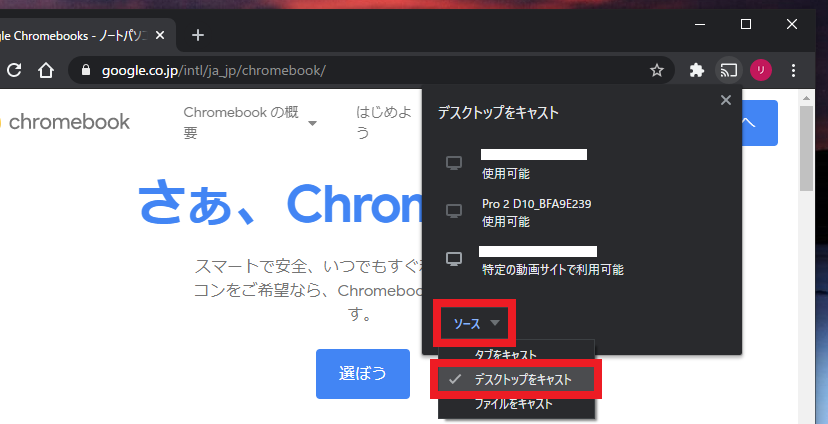Viewport: 828px width, 424px height.
Task: Select the checked デスクトップをキャスト option
Action: (x=514, y=380)
